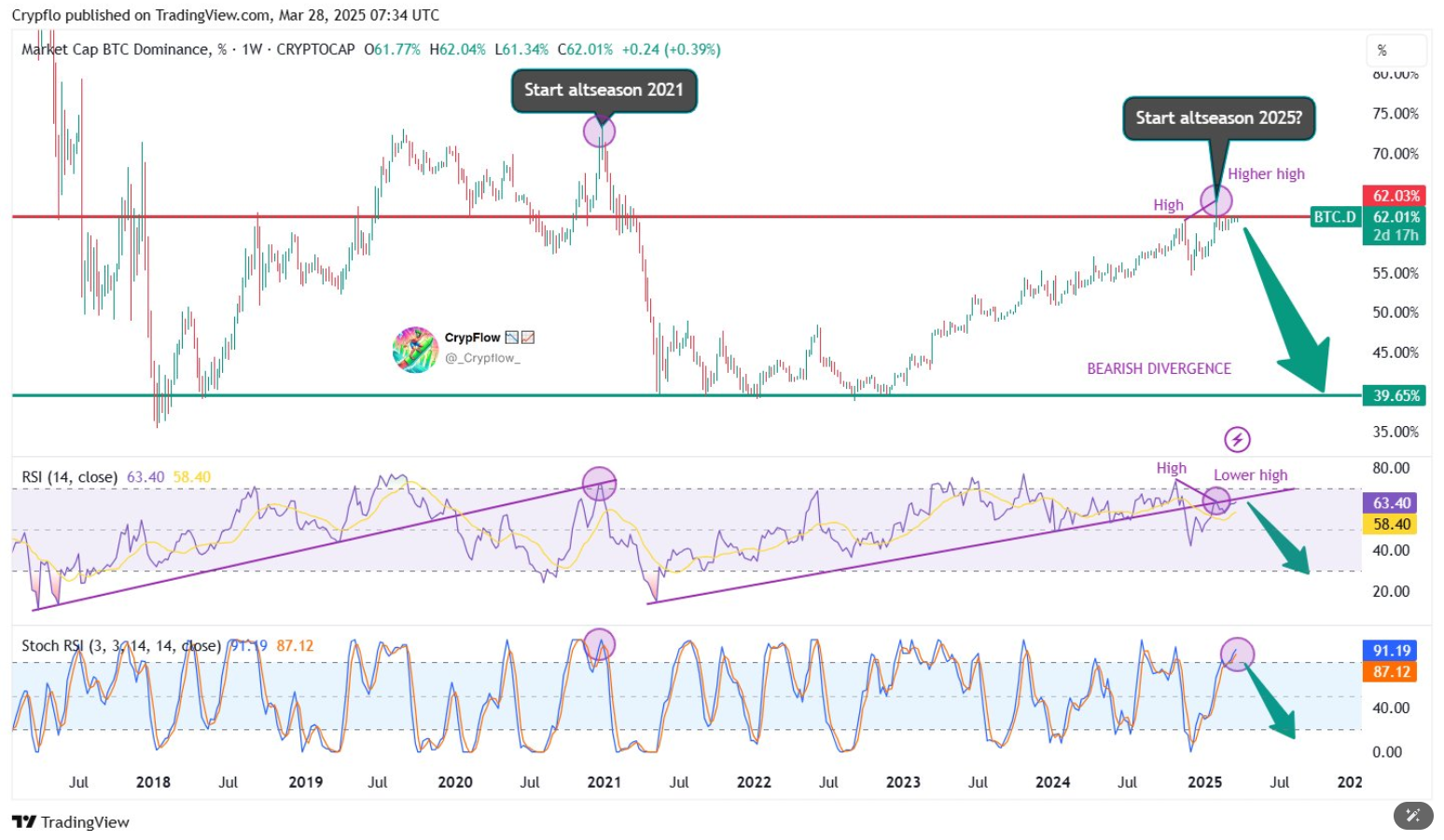Viewport: 1444px width, 840px height.
Task: Click the magic wand button
Action: tap(1413, 816)
